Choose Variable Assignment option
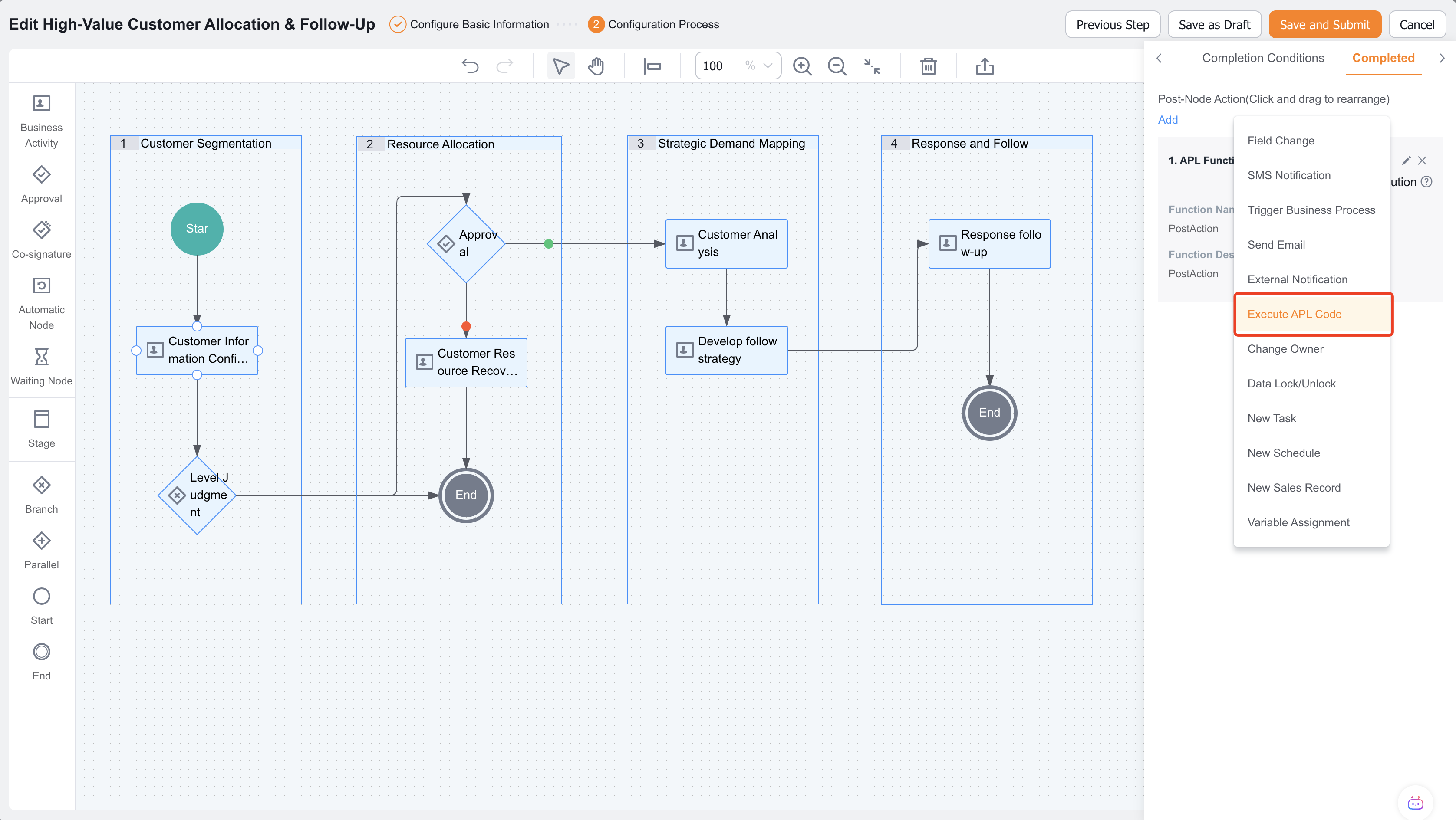The image size is (1456, 820). [1311, 522]
